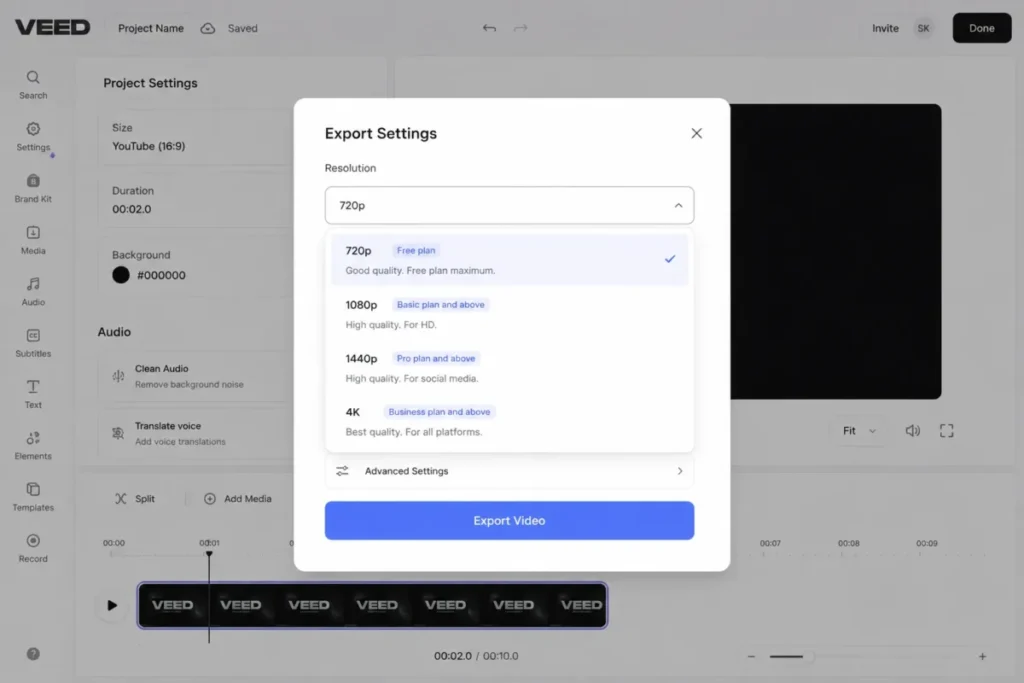Image resolution: width=1024 pixels, height=683 pixels.
Task: Click the SK user avatar
Action: (923, 28)
